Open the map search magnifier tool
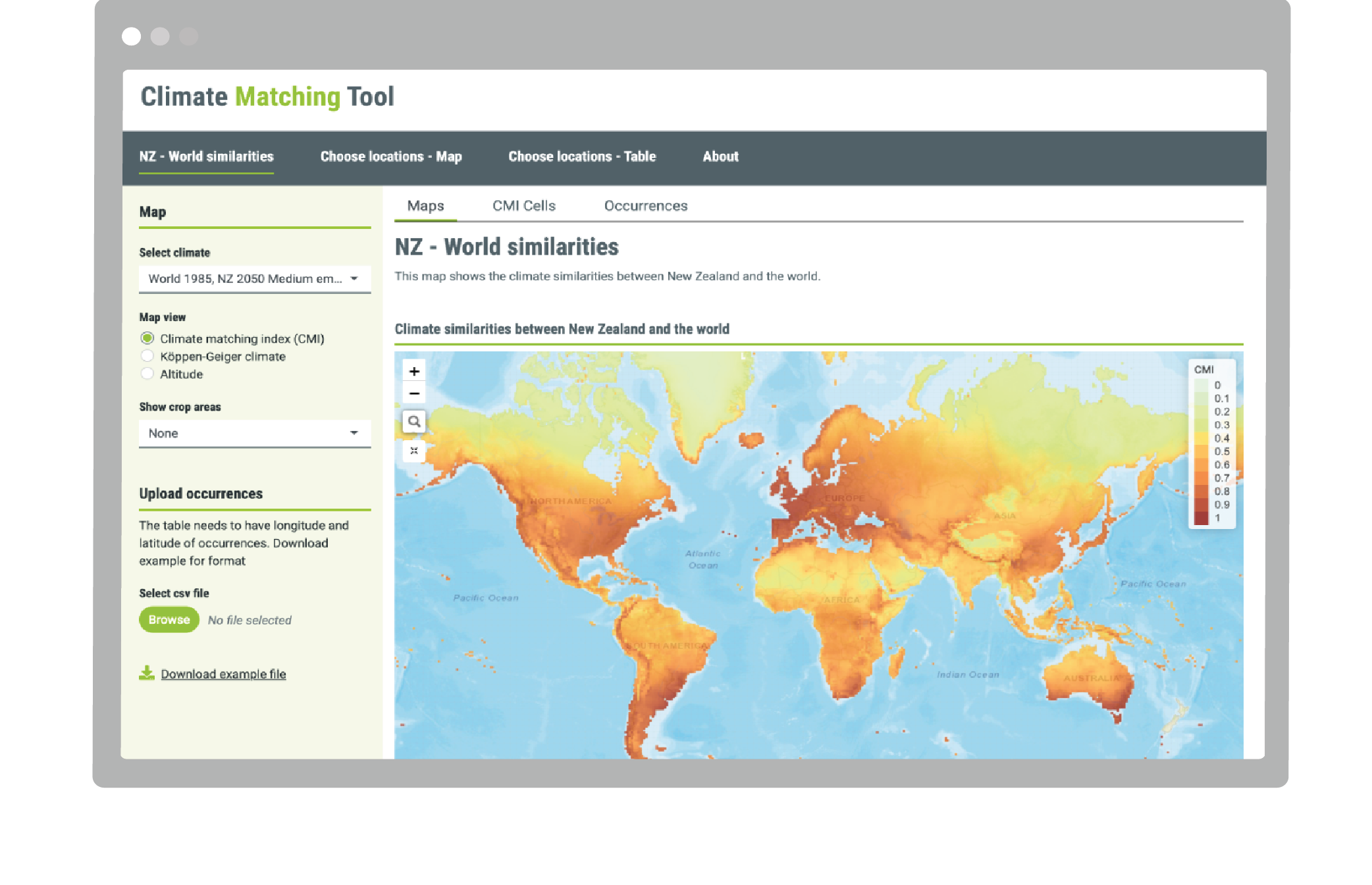The width and height of the screenshot is (1372, 885). coord(414,421)
